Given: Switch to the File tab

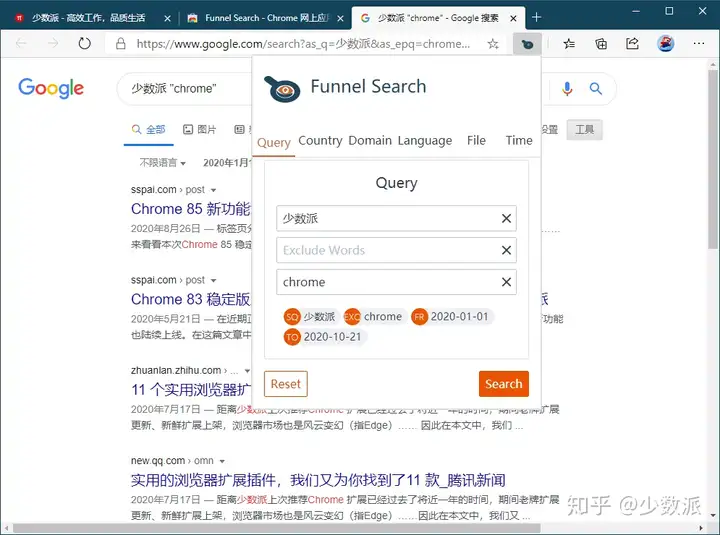Looking at the screenshot, I should pos(476,141).
